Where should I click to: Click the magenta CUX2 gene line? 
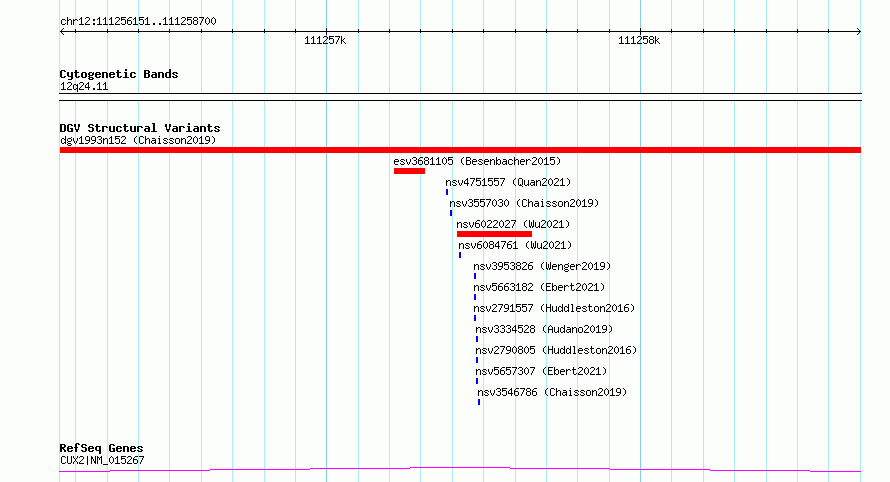(460, 469)
